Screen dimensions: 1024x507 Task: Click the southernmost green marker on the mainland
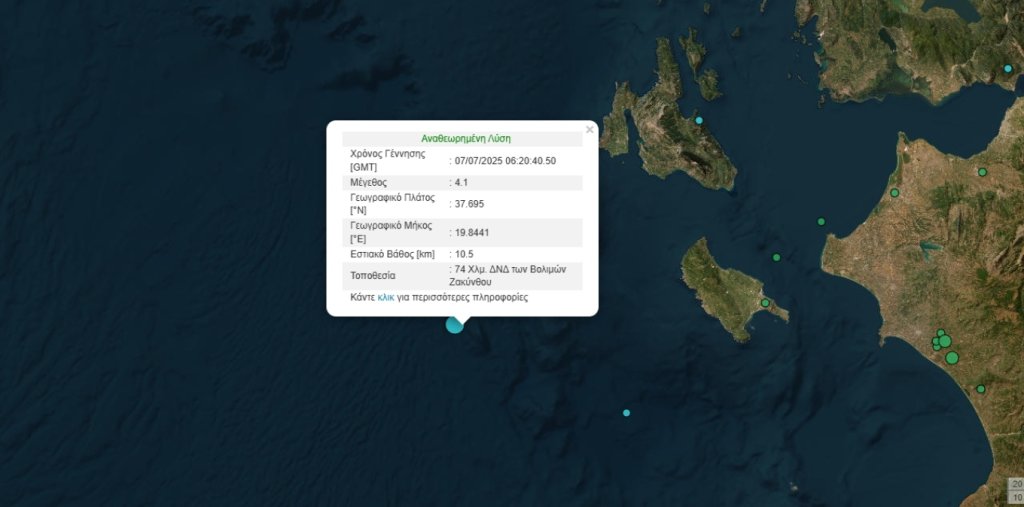981,389
